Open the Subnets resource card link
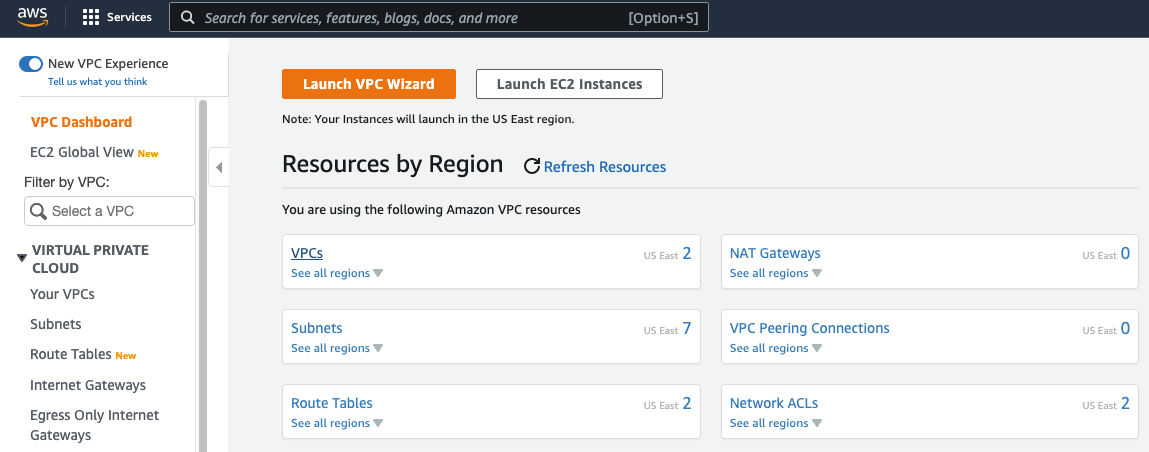Viewport: 1149px width, 452px height. pos(317,328)
